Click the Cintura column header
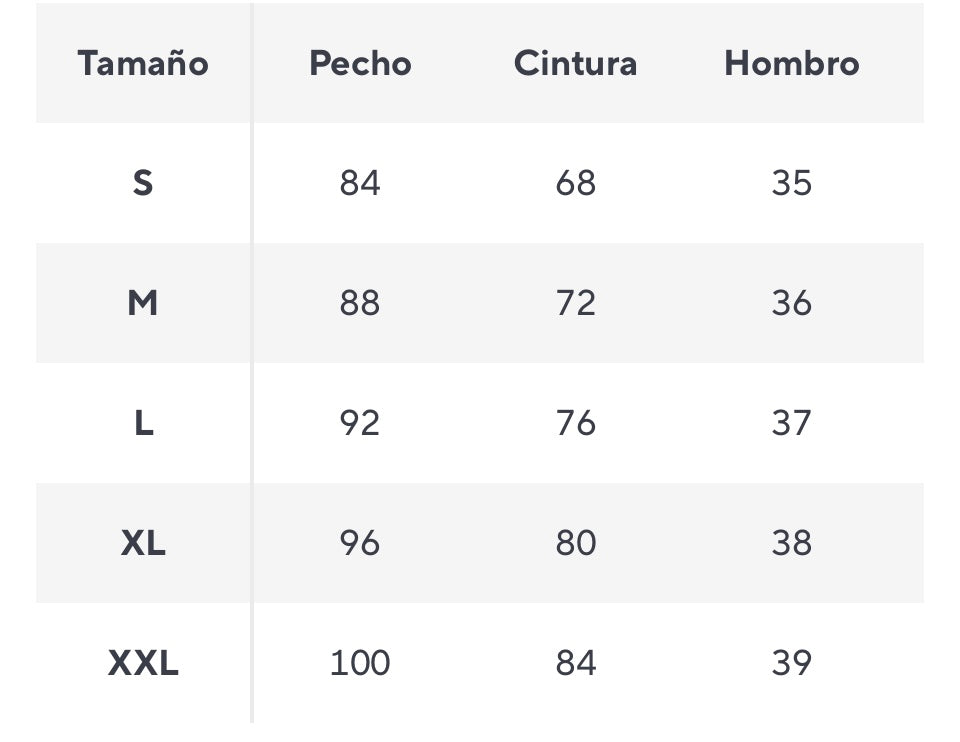Viewport: 960px width, 742px height. click(x=575, y=64)
